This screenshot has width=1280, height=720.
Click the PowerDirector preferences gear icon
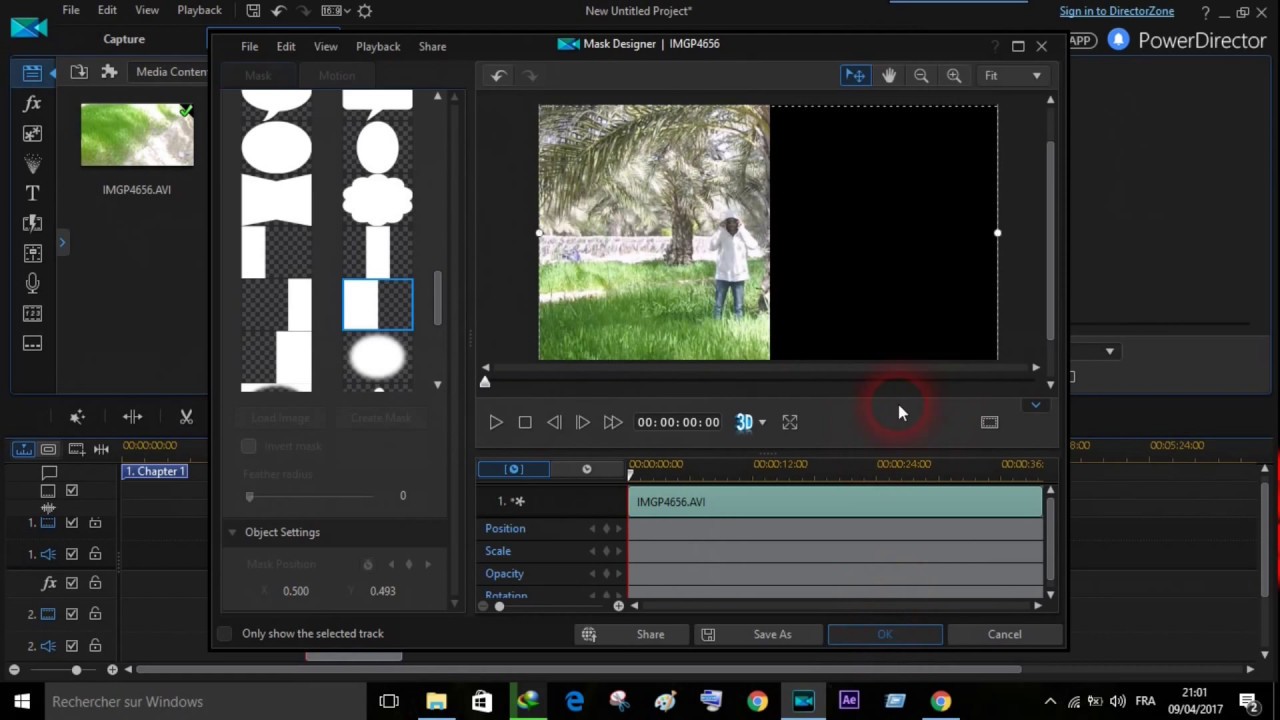(x=365, y=11)
